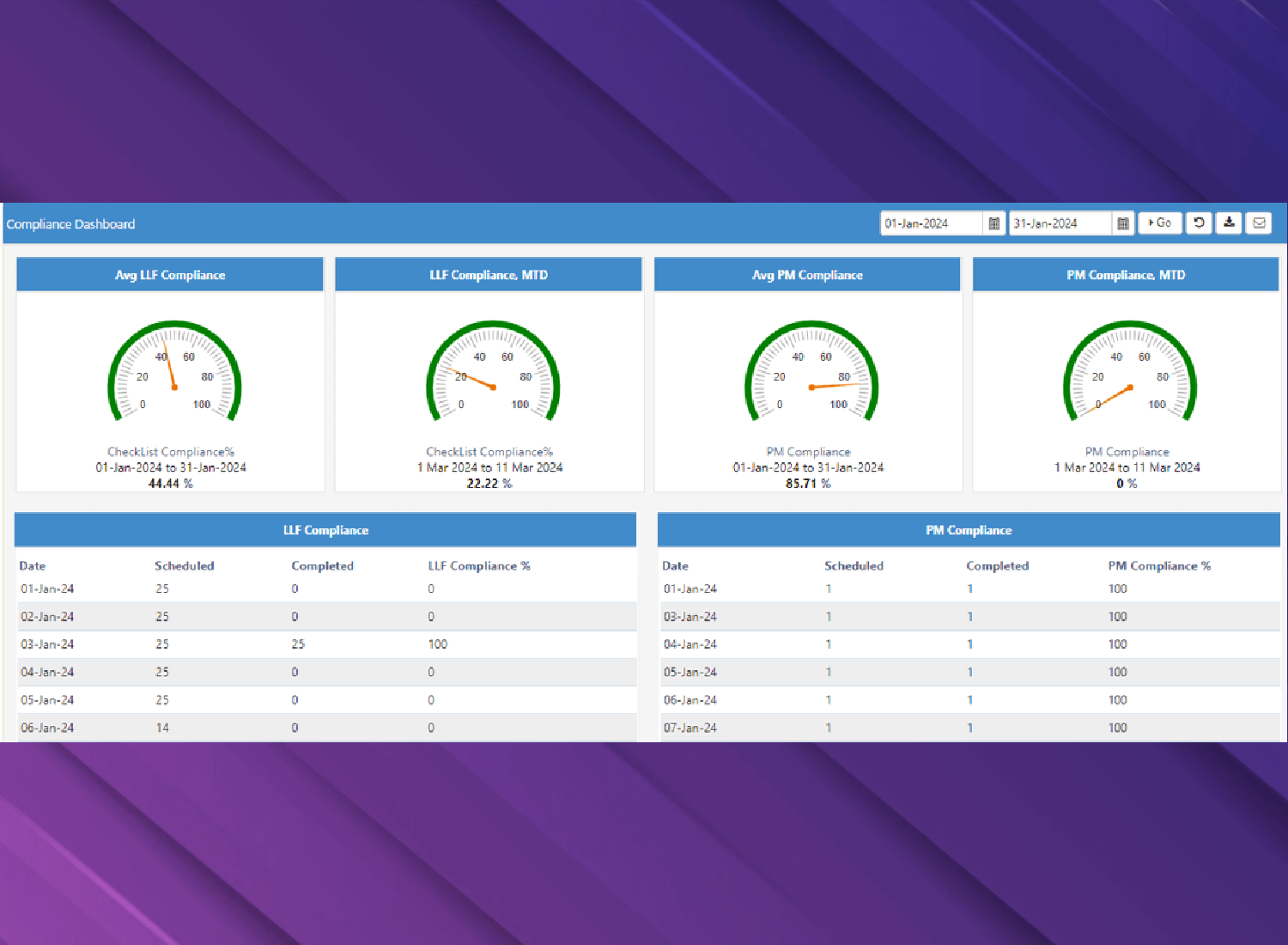
Task: Select the 03-Jan-24 row in LLF table
Action: click(x=325, y=644)
